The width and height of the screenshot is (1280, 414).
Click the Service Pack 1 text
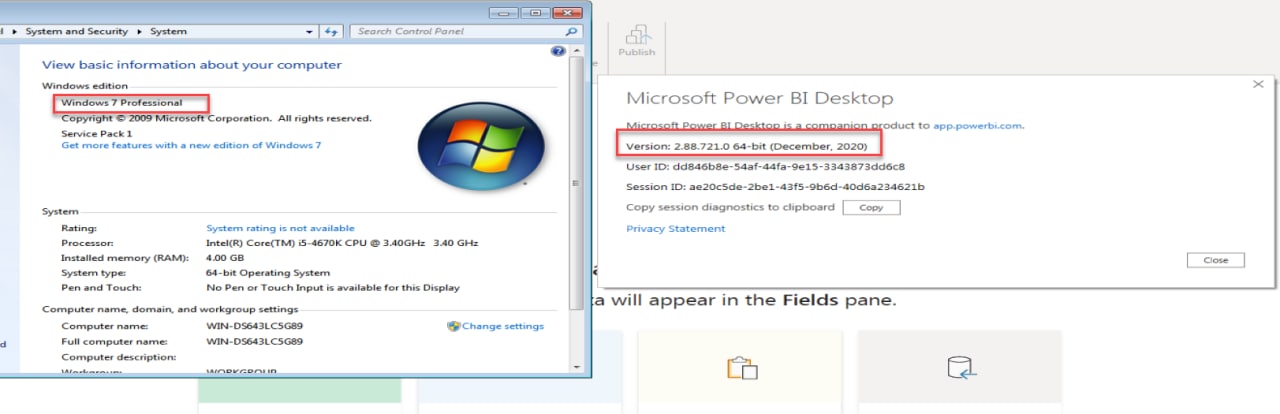96,133
